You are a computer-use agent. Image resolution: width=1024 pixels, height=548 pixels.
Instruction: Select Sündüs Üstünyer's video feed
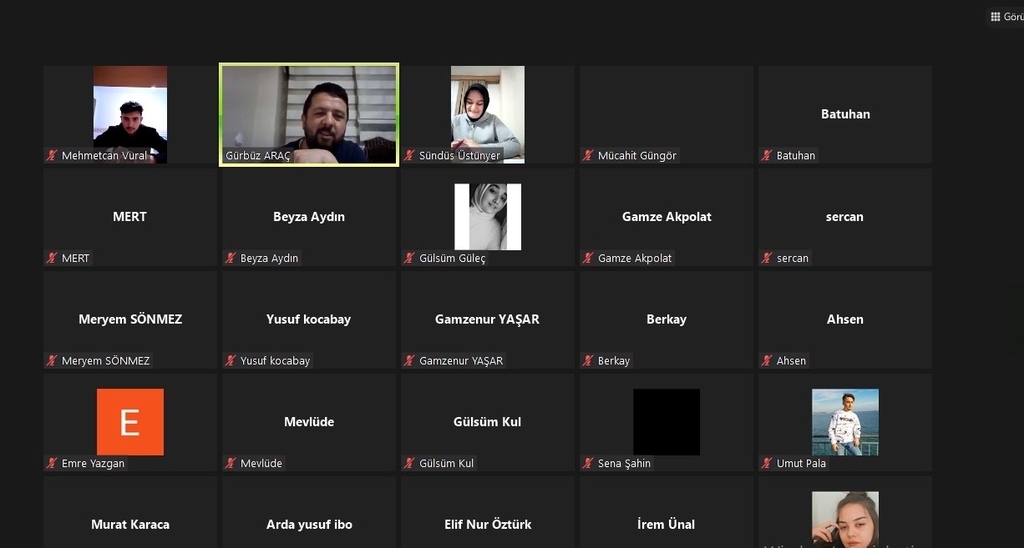click(488, 112)
